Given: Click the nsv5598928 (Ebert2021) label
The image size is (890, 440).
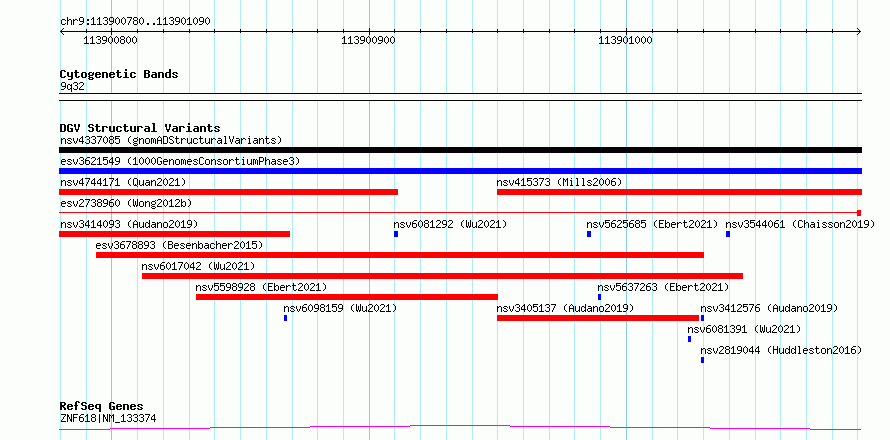Looking at the screenshot, I should (x=261, y=287).
